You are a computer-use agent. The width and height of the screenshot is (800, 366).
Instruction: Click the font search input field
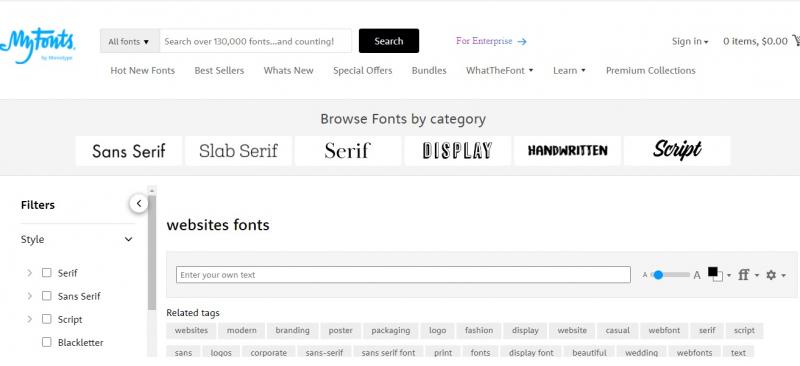(x=256, y=41)
